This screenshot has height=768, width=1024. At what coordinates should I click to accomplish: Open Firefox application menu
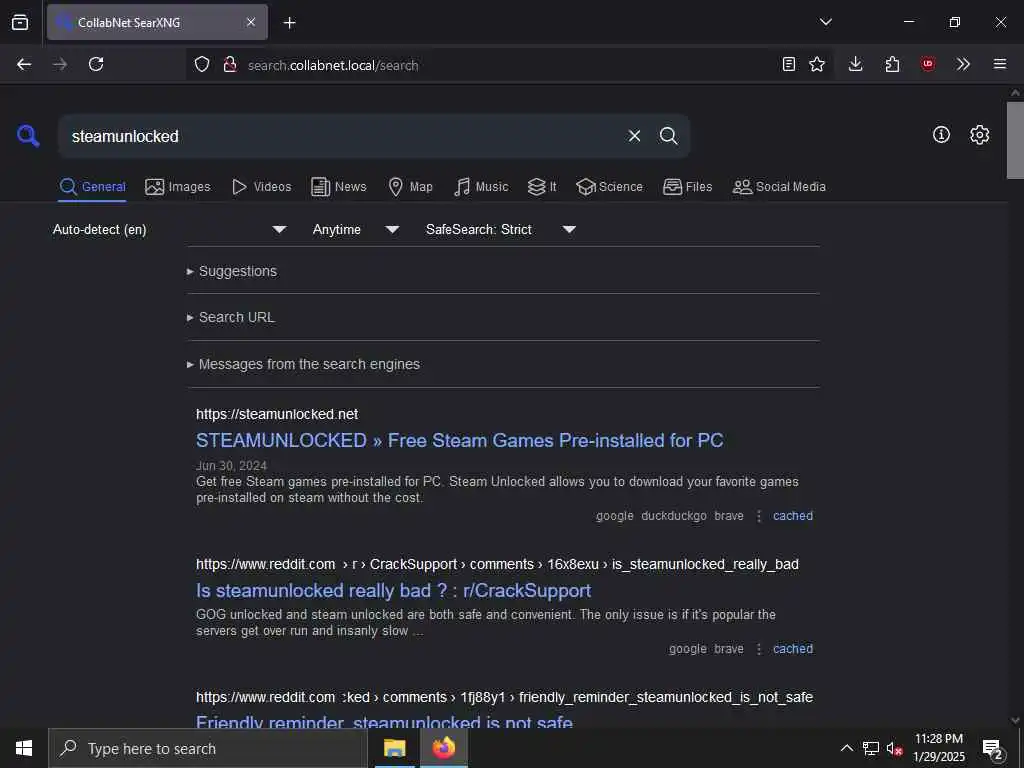pyautogui.click(x=999, y=64)
